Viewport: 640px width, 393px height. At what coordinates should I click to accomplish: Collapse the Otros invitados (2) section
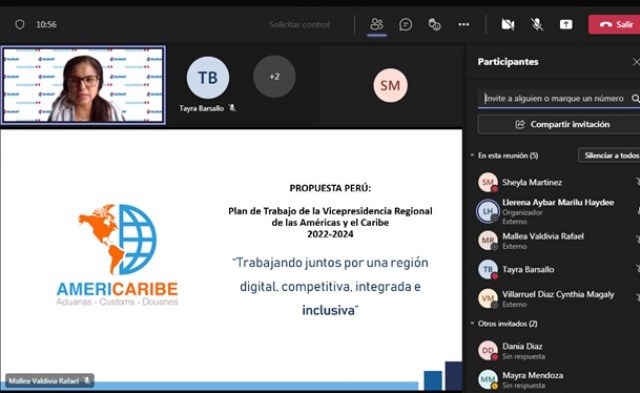472,324
